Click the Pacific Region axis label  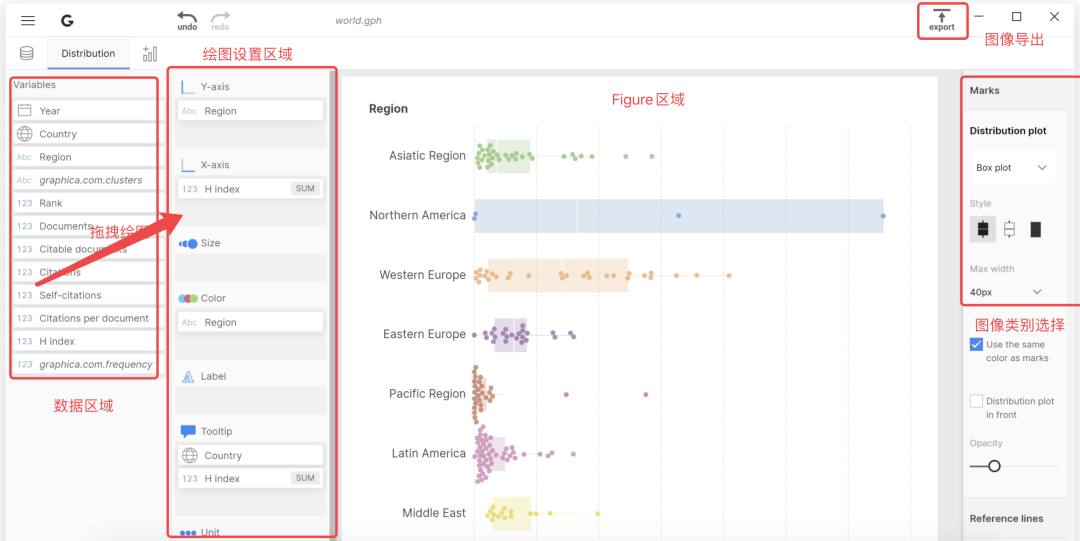pos(427,394)
